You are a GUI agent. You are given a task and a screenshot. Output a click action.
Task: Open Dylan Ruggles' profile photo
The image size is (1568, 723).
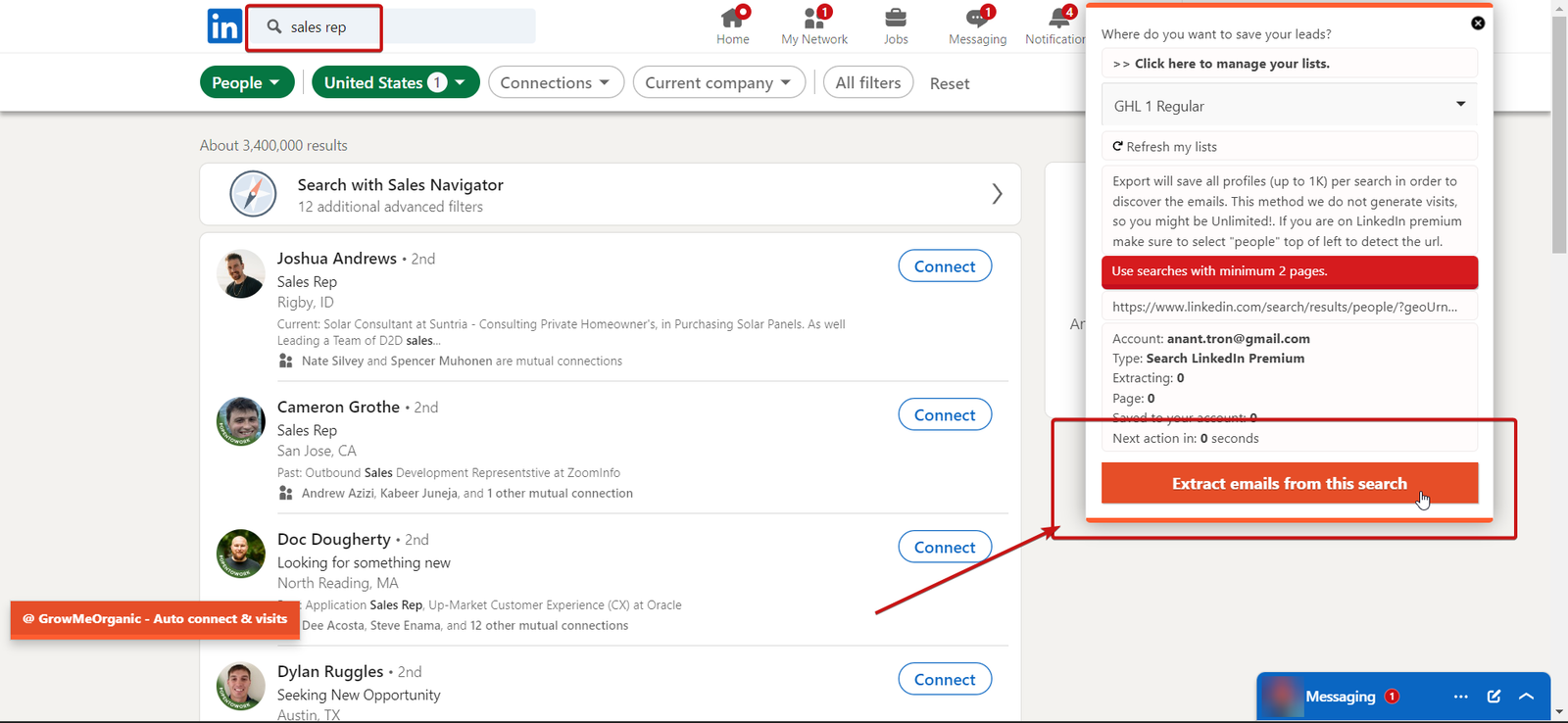coord(241,686)
